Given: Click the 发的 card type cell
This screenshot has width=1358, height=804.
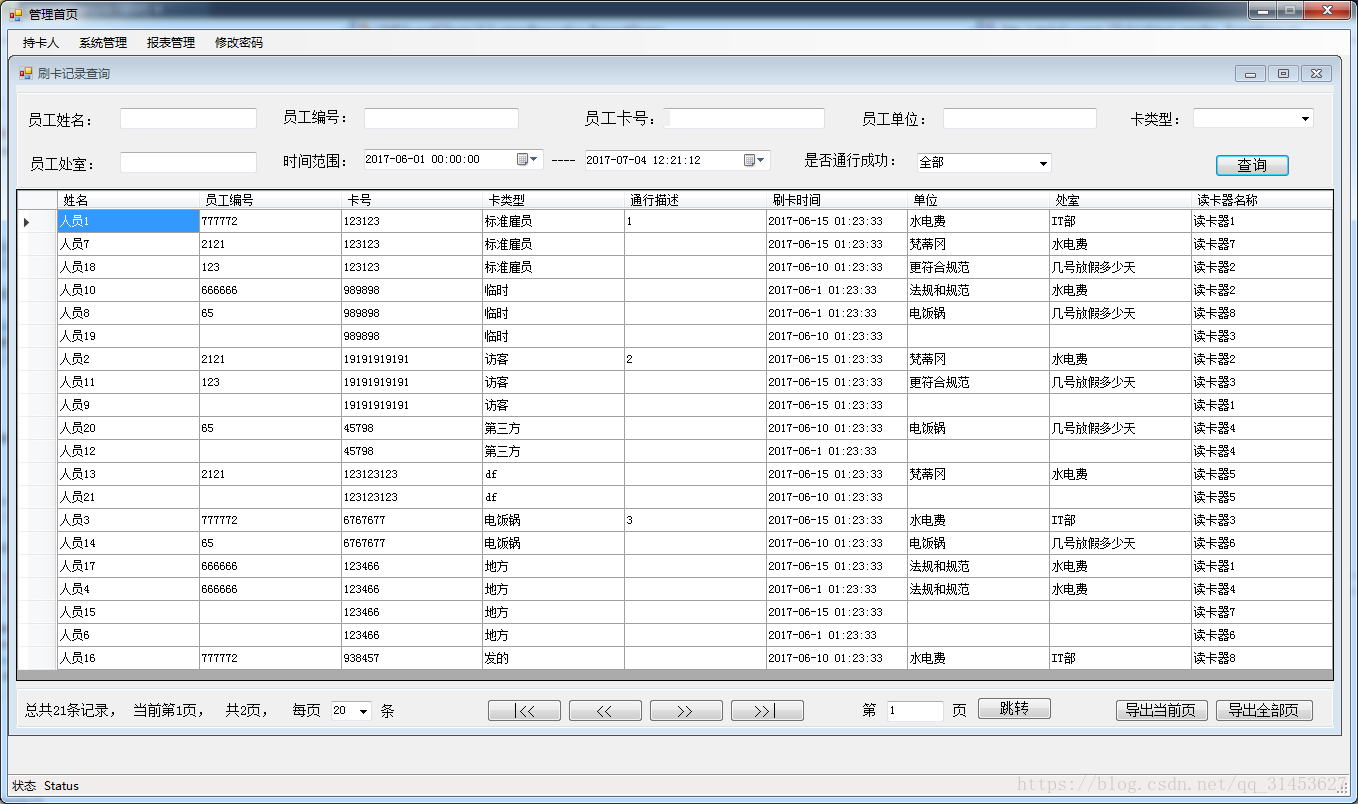Looking at the screenshot, I should click(554, 658).
